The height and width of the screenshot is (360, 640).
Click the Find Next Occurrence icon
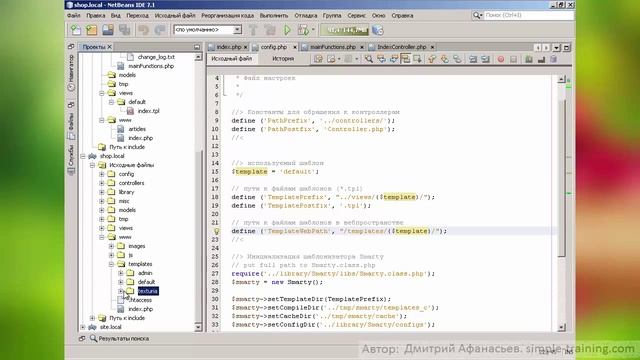click(x=393, y=59)
